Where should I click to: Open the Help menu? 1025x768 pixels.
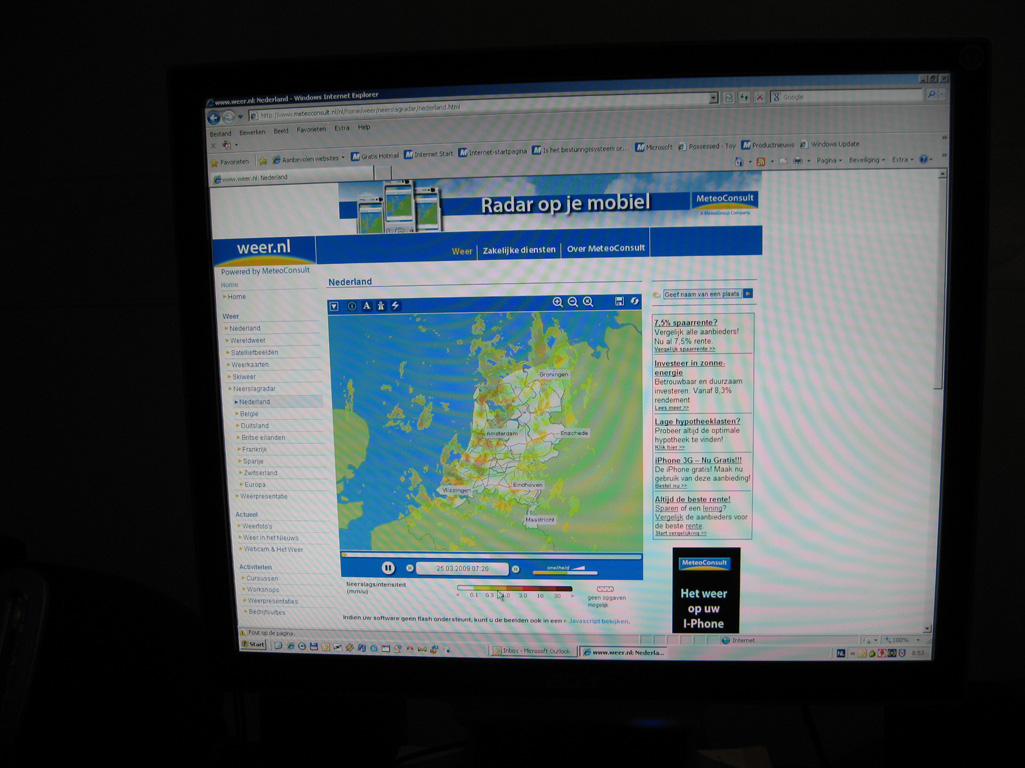364,127
